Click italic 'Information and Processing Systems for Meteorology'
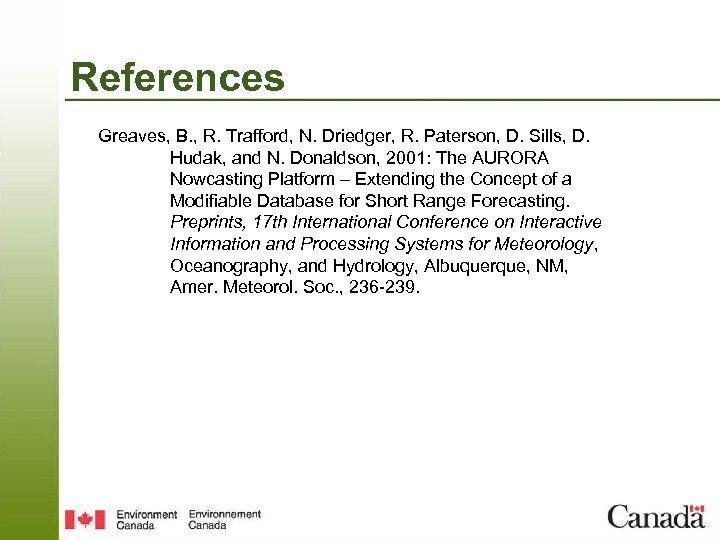 tap(382, 244)
